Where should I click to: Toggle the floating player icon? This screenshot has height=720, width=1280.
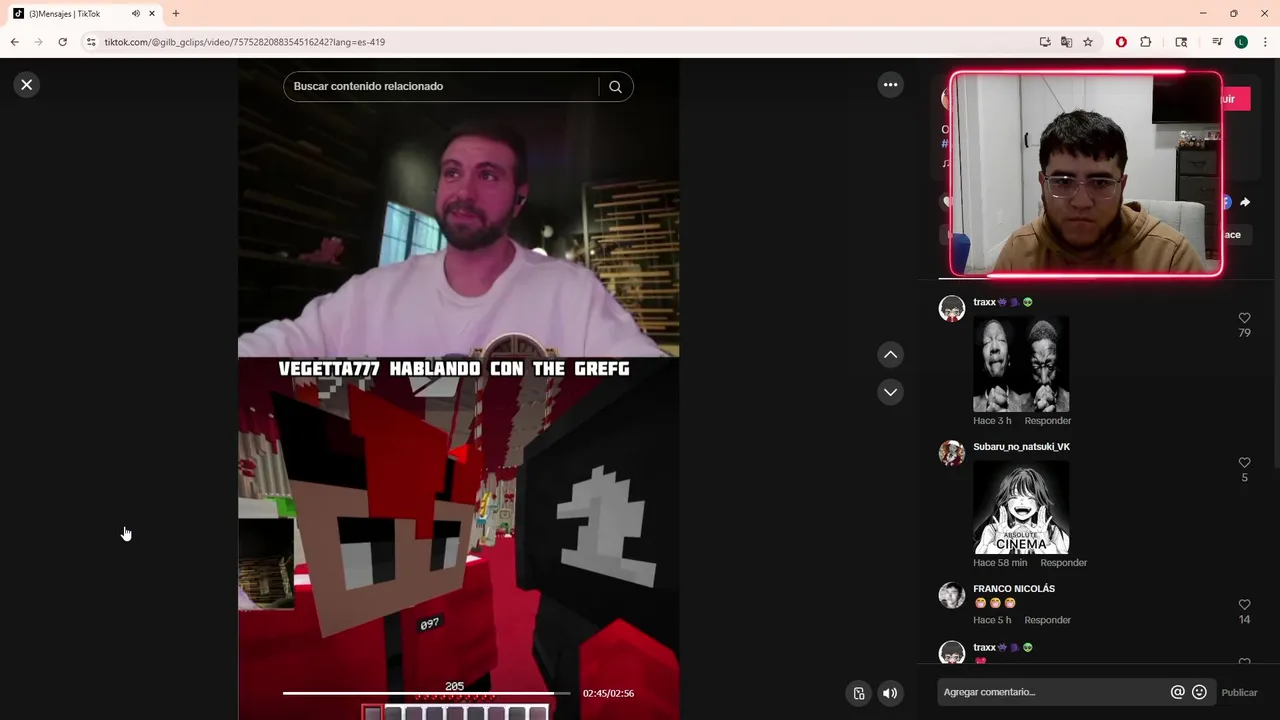click(858, 693)
